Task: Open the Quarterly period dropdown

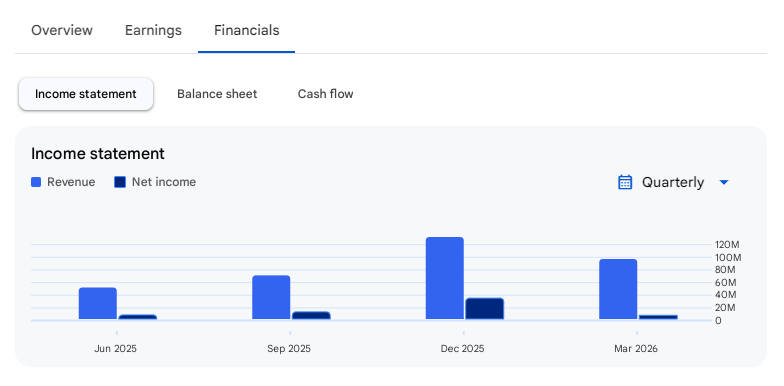Action: 674,182
